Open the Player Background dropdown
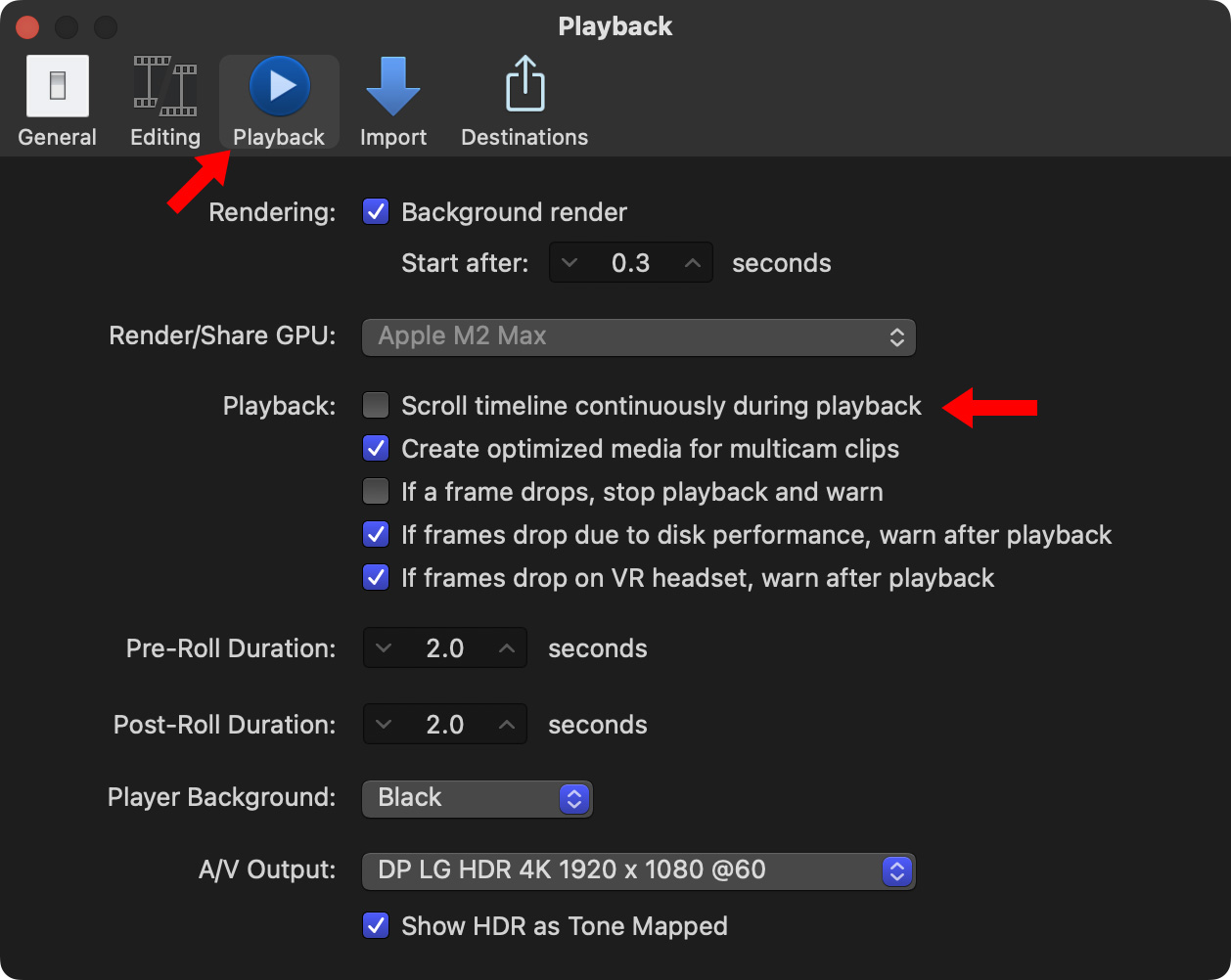 pyautogui.click(x=477, y=798)
